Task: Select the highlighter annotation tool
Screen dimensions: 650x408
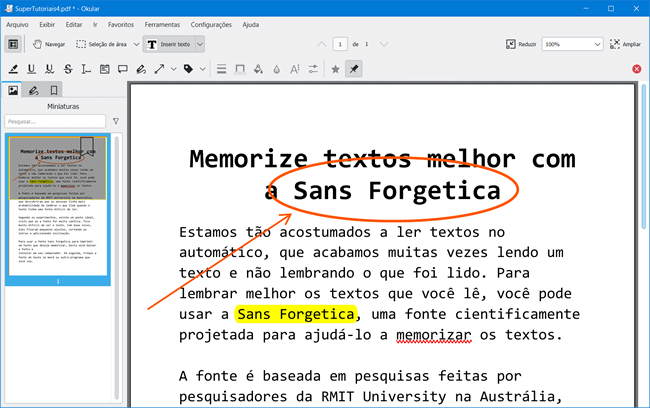Action: tap(13, 69)
